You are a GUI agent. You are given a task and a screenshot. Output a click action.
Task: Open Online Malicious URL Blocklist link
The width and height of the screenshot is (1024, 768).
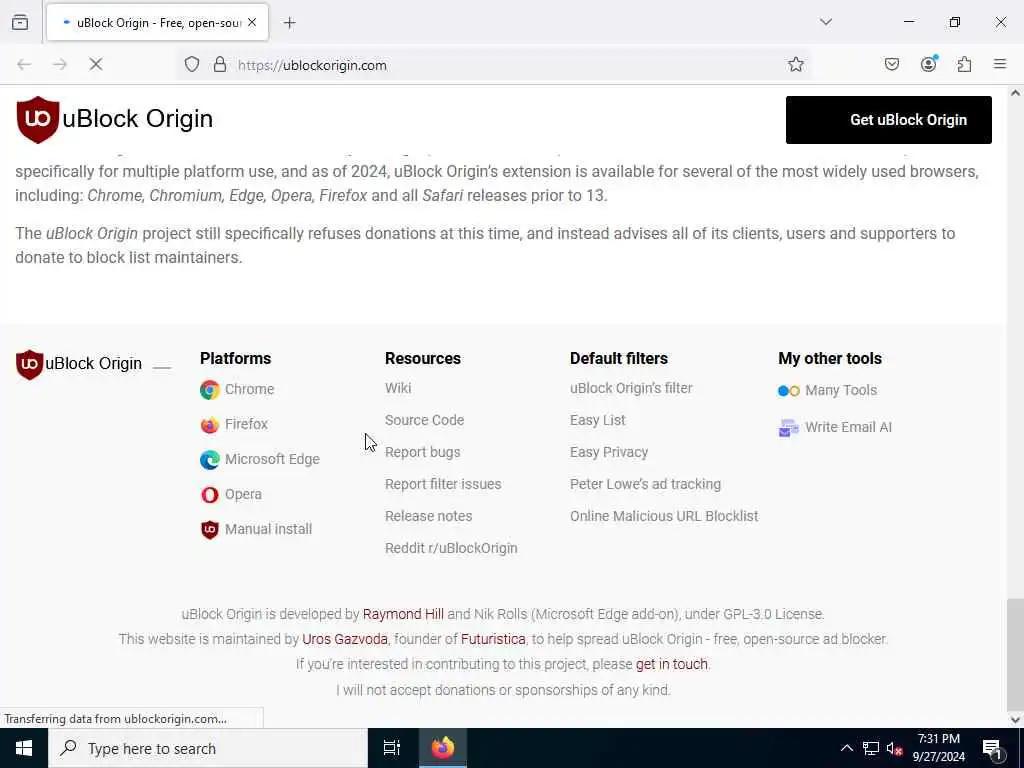[664, 516]
